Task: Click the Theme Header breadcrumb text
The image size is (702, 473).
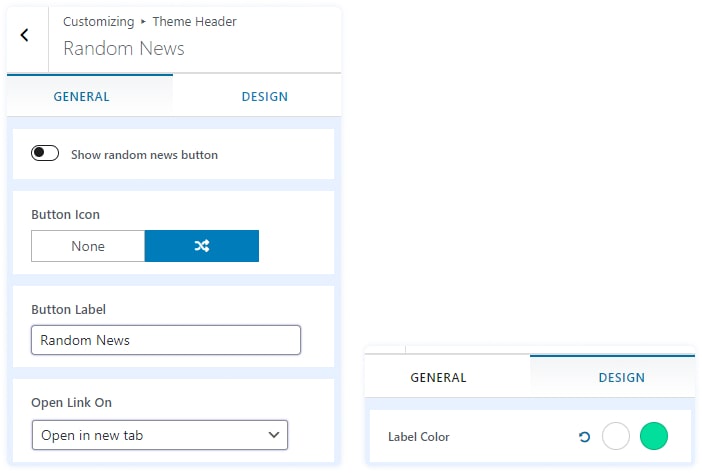Action: point(194,21)
